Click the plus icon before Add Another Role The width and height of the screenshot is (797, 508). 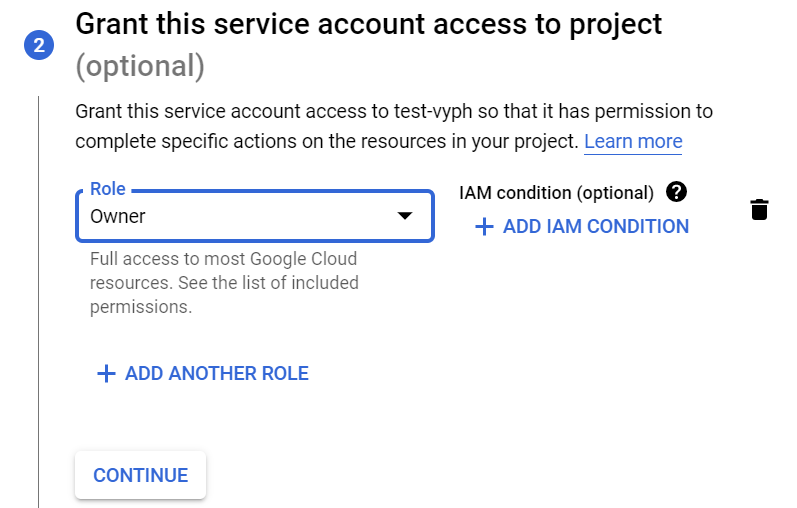tap(106, 374)
